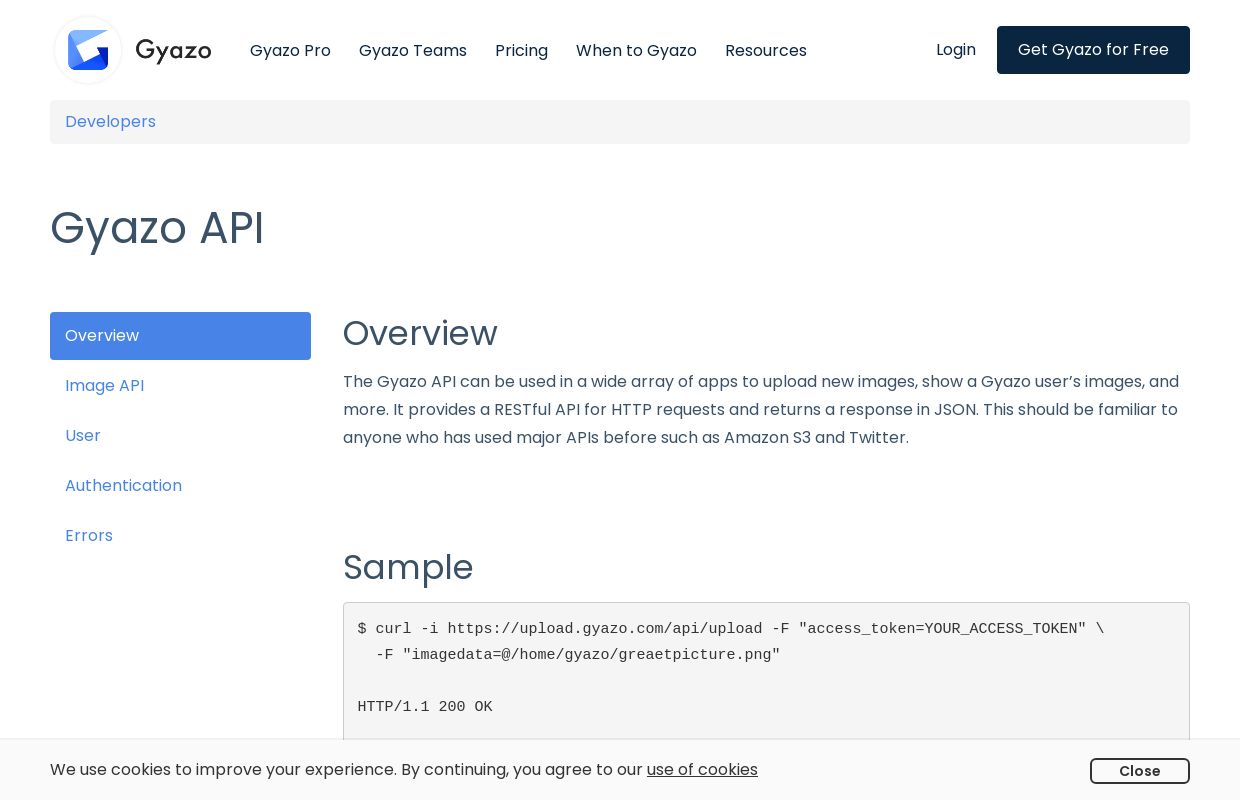Click the Gyazo API page heading
Image resolution: width=1240 pixels, height=800 pixels.
tap(157, 228)
